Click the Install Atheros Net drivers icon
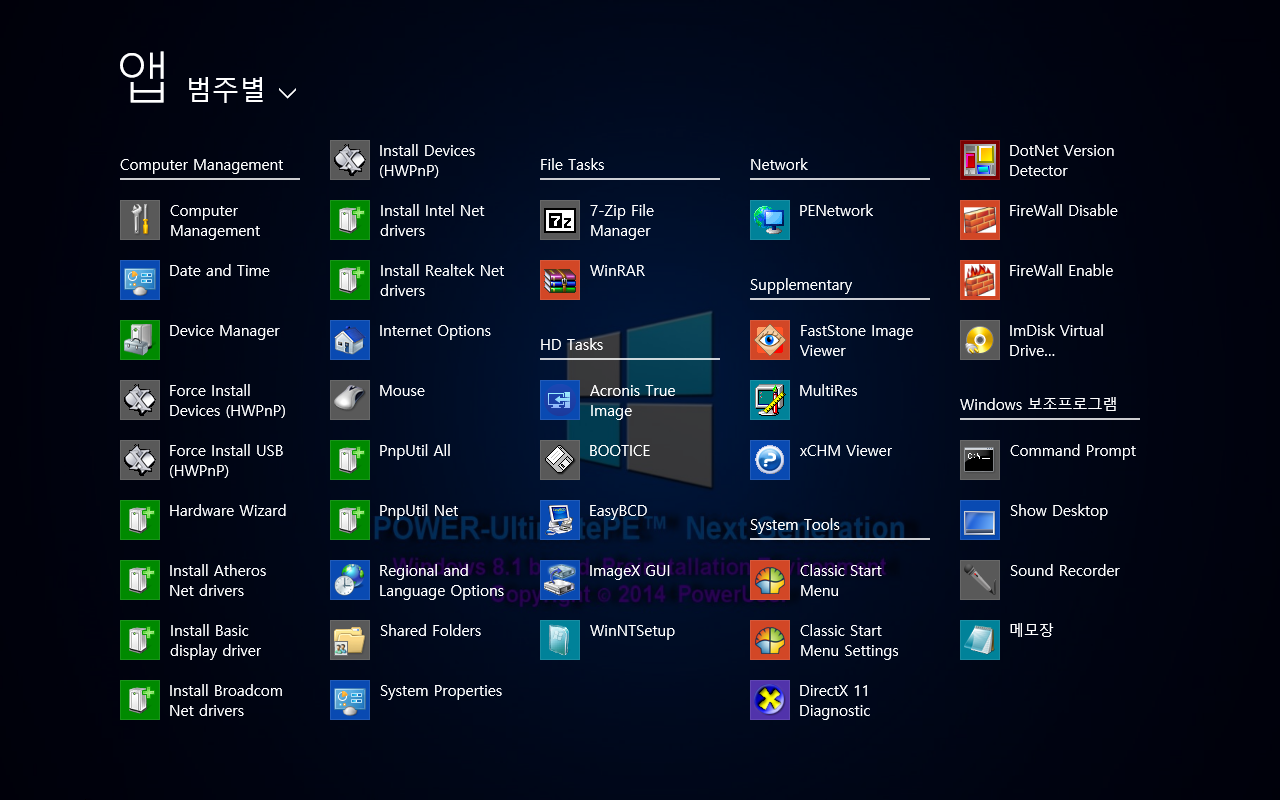This screenshot has width=1280, height=800. [140, 580]
